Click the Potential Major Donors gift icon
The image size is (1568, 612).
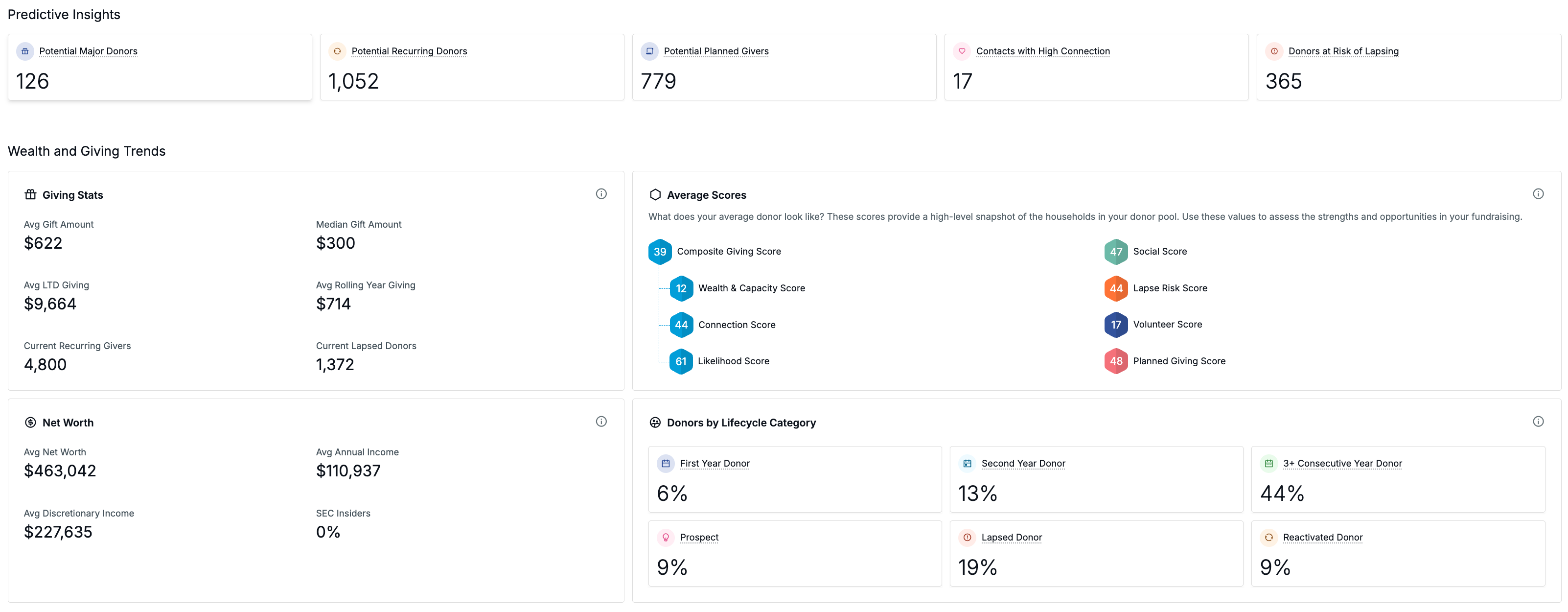coord(25,51)
